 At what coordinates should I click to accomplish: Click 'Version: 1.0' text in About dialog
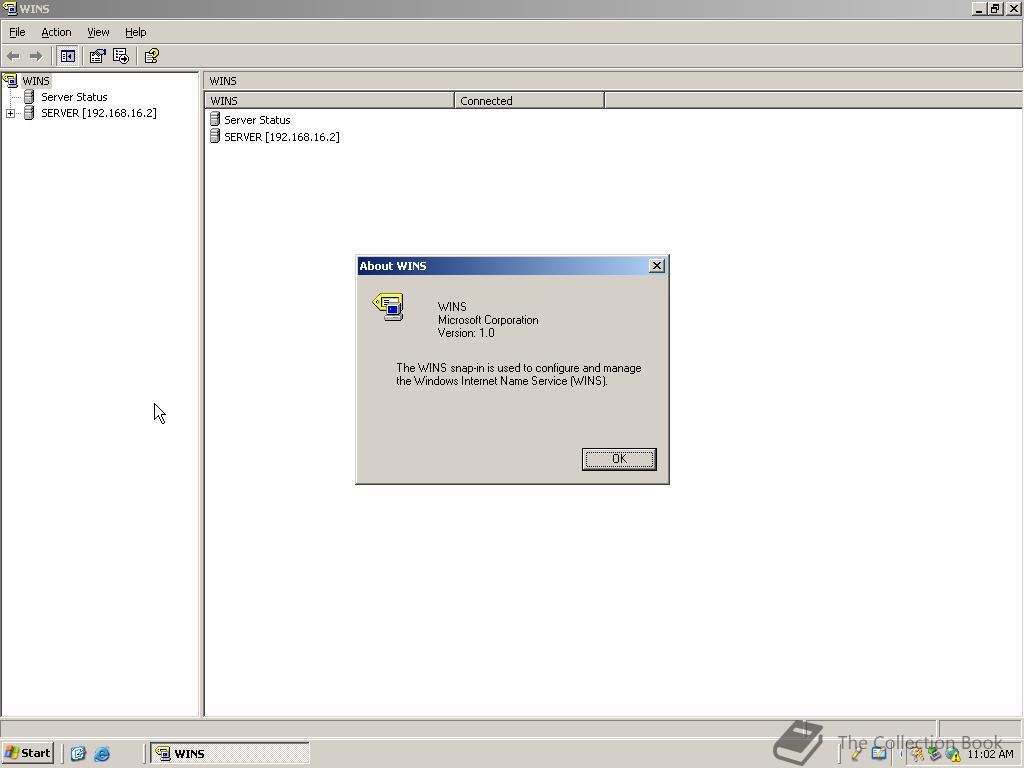pos(466,333)
